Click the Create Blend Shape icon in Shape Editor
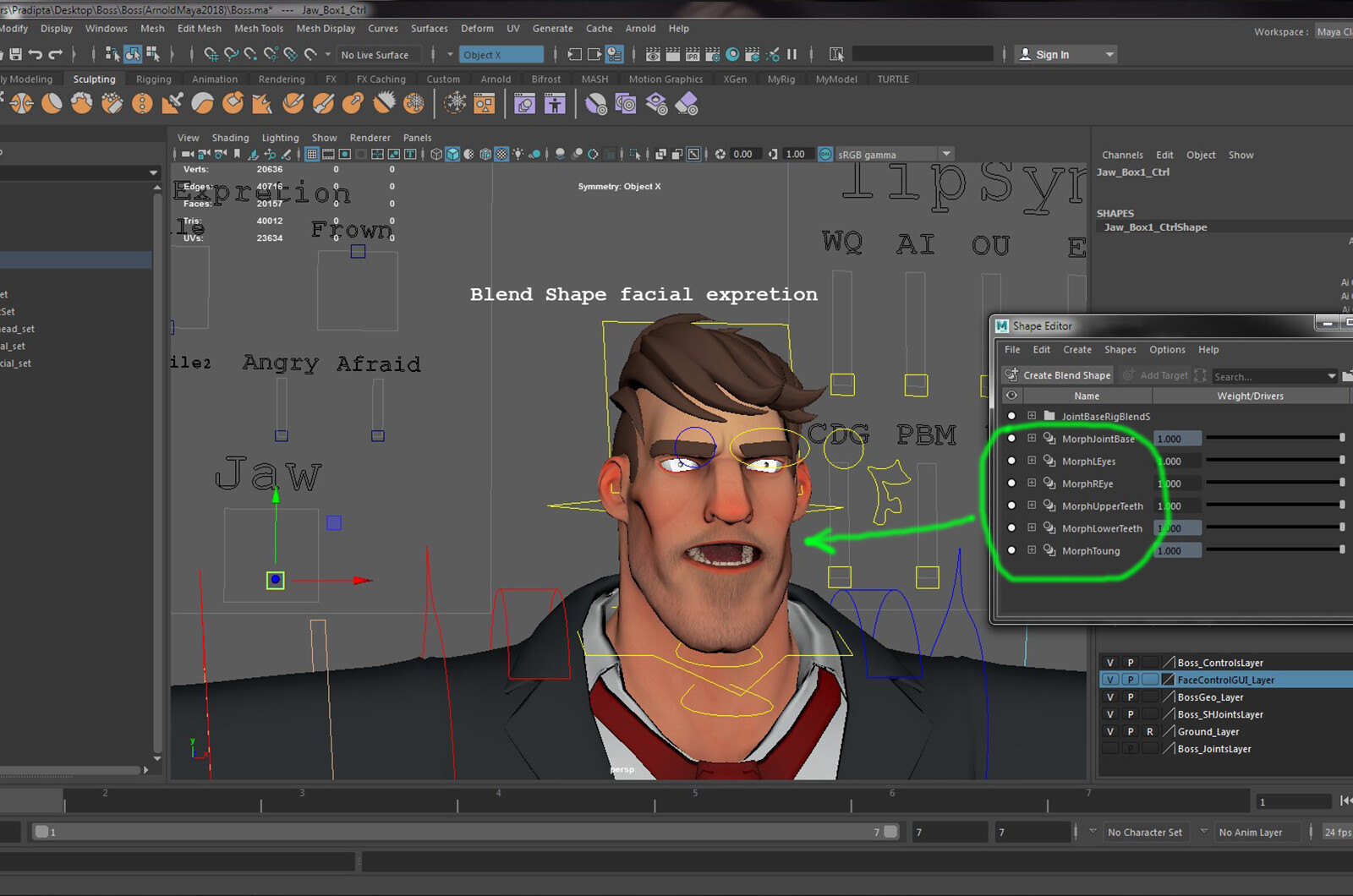 [x=1011, y=375]
